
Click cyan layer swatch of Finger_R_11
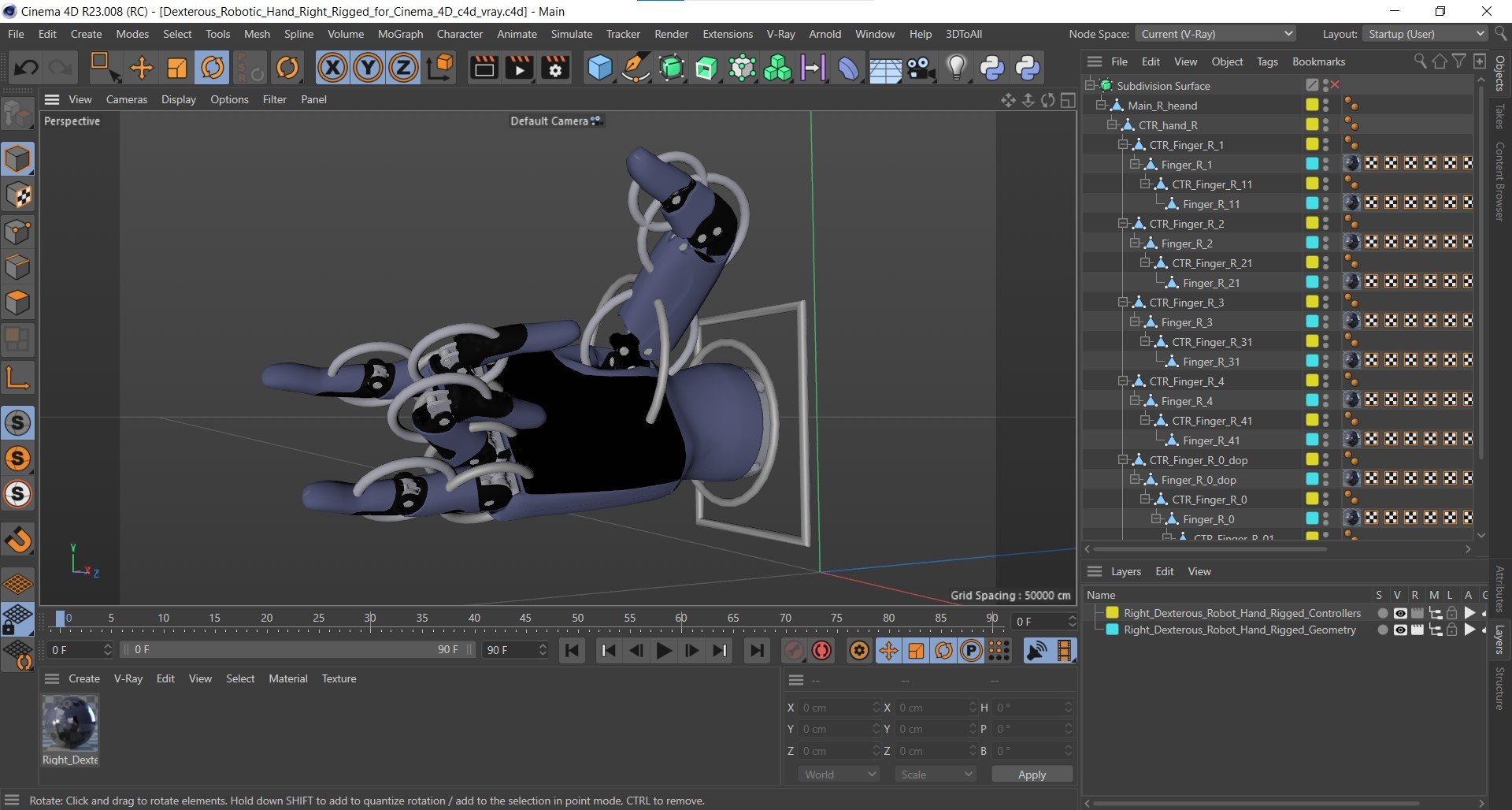(x=1312, y=203)
